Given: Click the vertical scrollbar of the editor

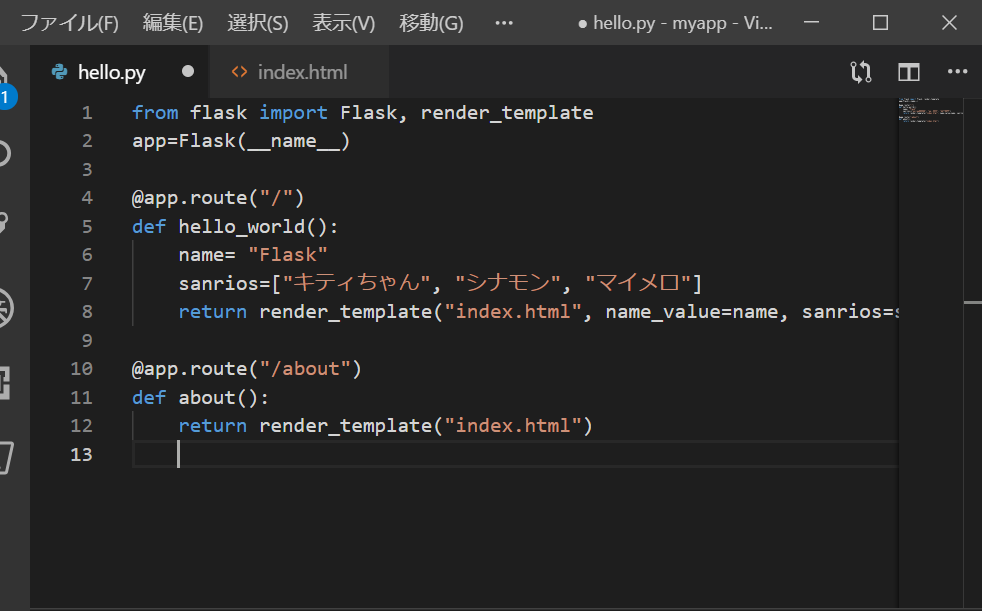Looking at the screenshot, I should tap(973, 353).
